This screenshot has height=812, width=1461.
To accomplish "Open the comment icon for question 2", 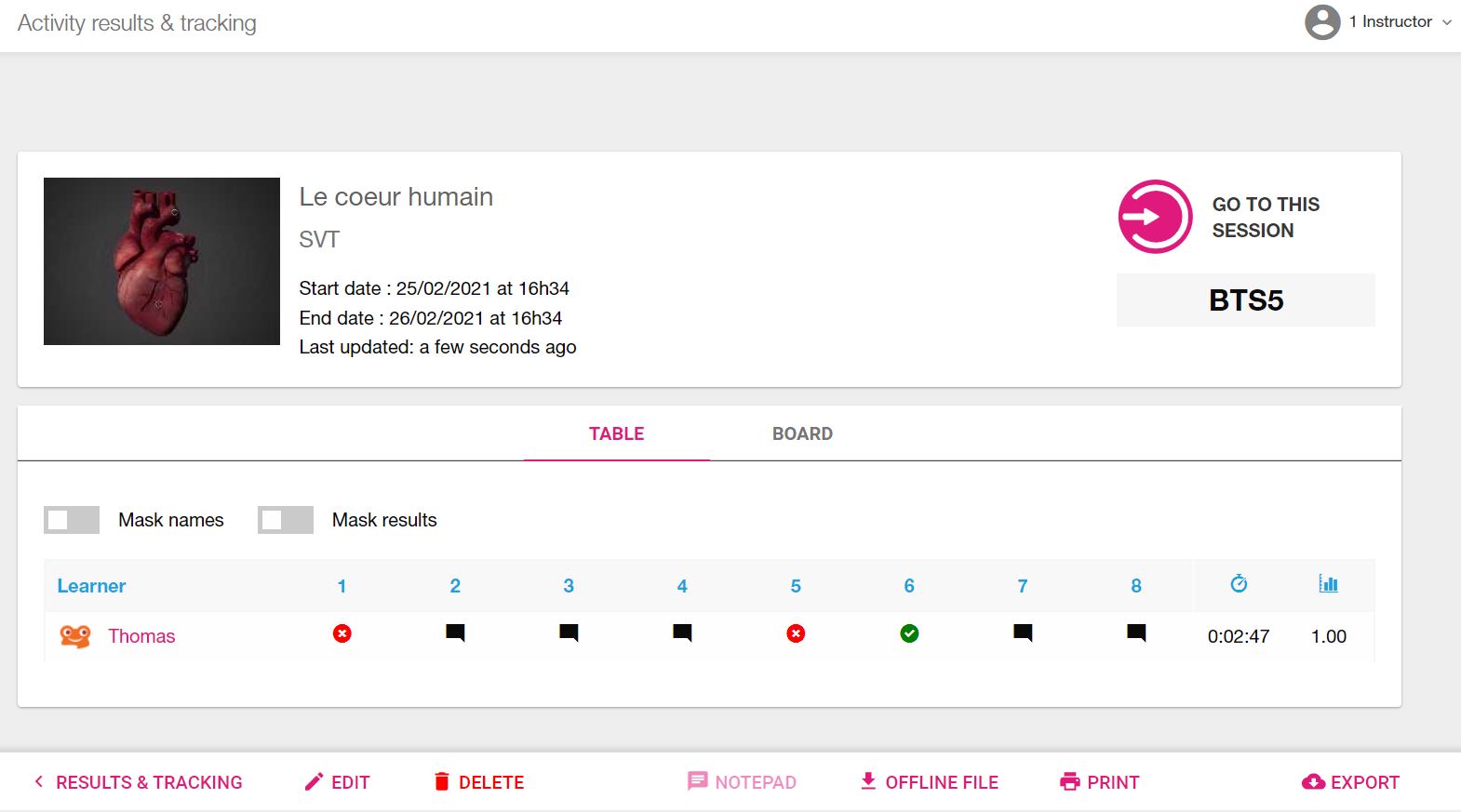I will (455, 633).
